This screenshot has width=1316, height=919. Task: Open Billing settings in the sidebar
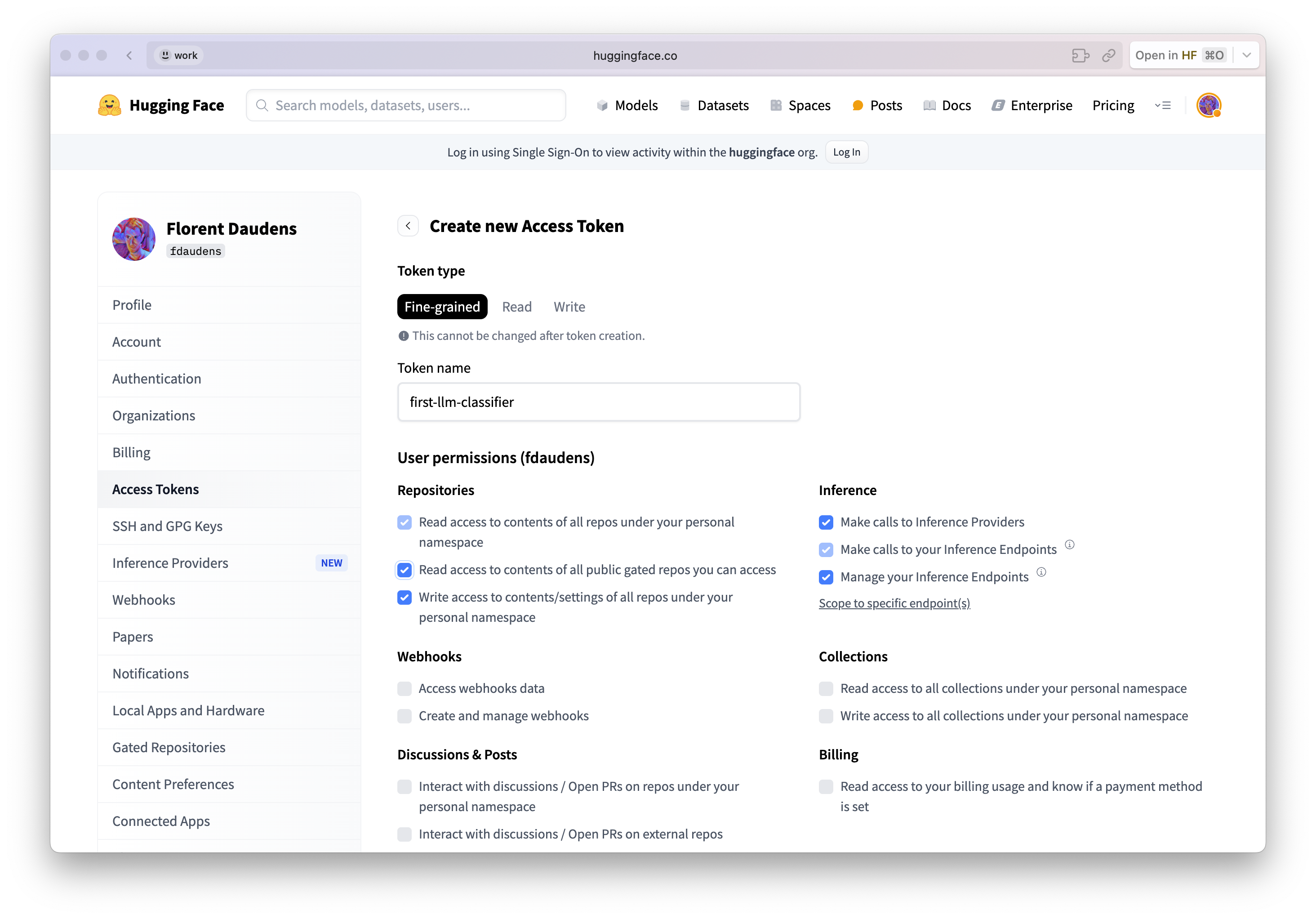click(x=229, y=452)
